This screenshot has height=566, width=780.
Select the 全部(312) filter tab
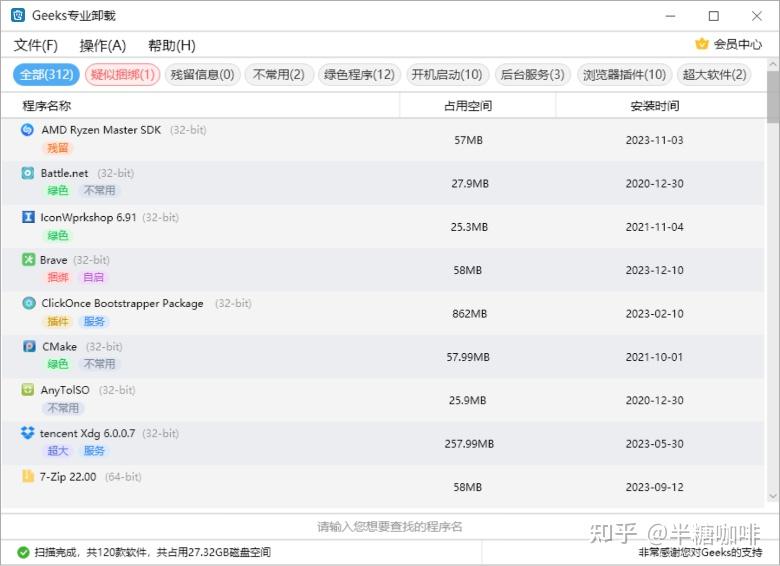[46, 75]
